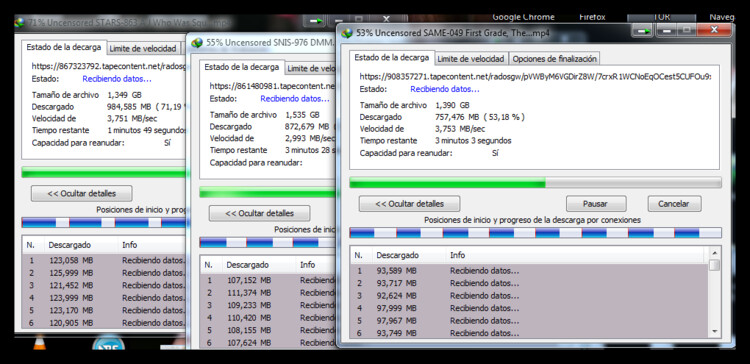Select connection row with 120,905 MB
The width and height of the screenshot is (750, 364).
pos(104,322)
